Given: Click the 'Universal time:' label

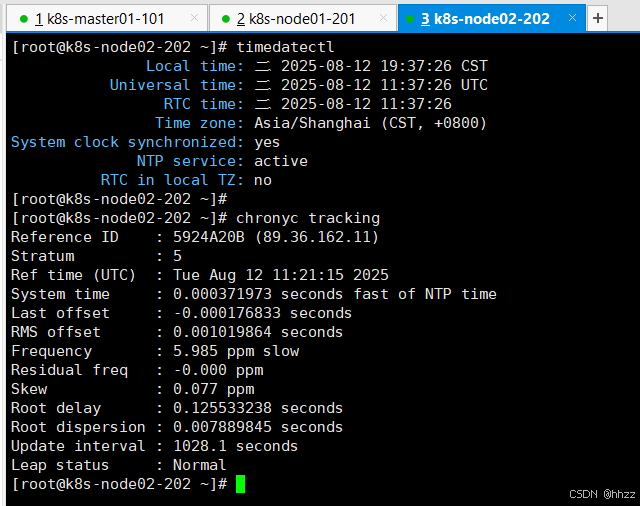Looking at the screenshot, I should click(x=177, y=85).
